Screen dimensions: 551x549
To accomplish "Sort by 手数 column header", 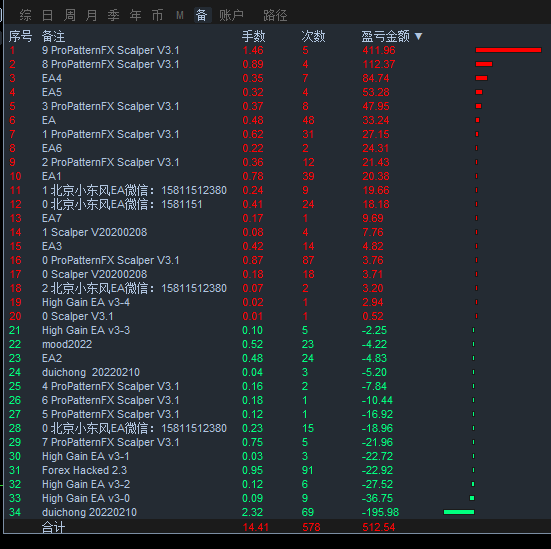I will [x=253, y=36].
